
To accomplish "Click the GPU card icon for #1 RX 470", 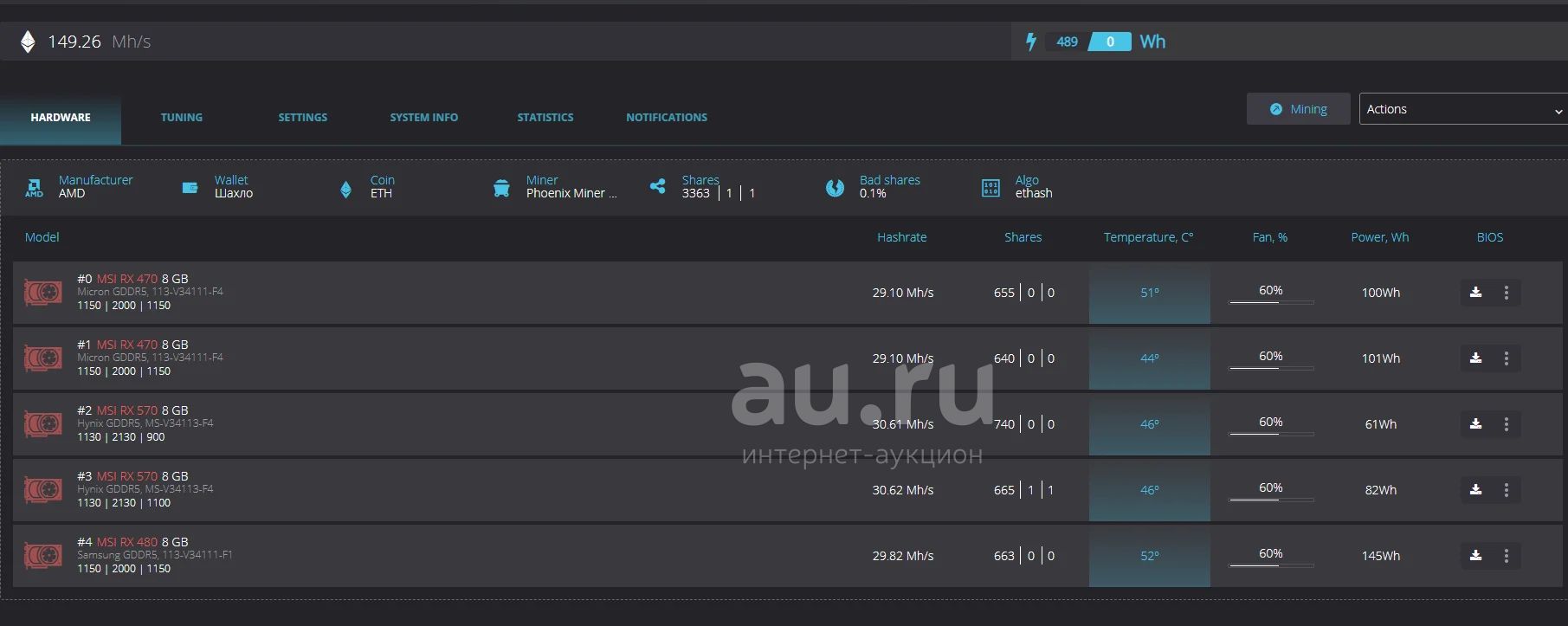I will (x=42, y=358).
